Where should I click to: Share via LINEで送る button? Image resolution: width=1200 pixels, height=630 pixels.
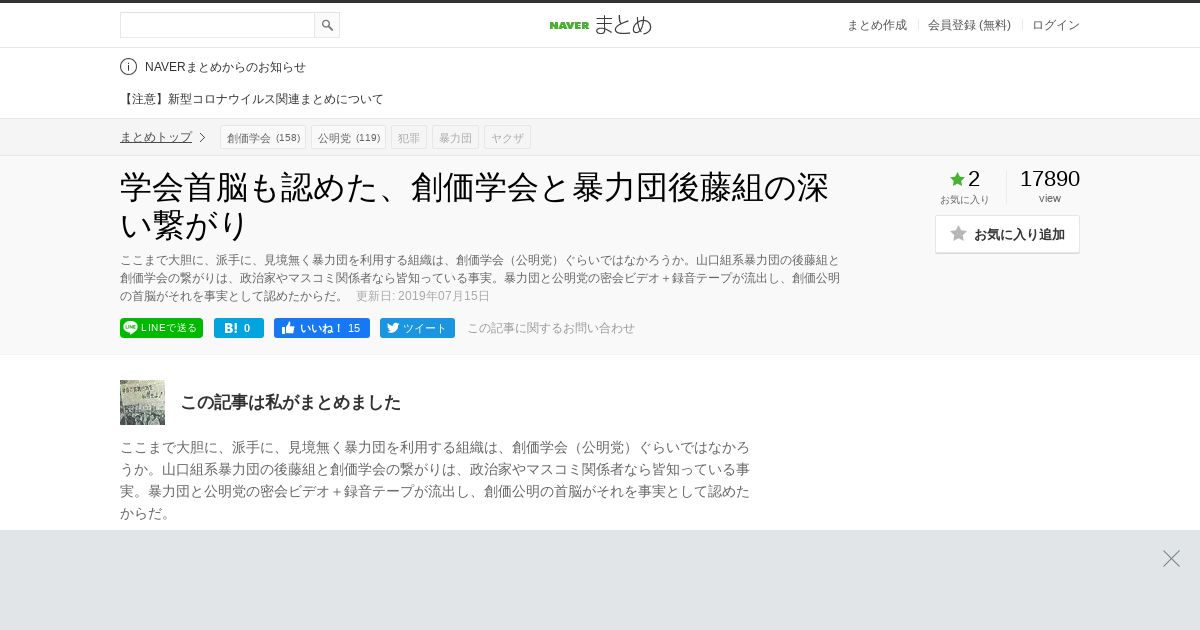tap(161, 328)
